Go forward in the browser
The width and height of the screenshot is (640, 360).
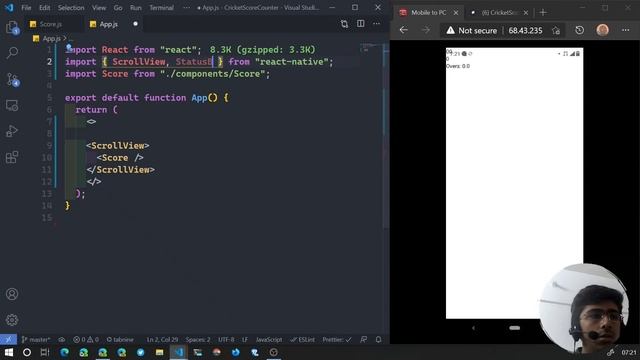(426, 30)
